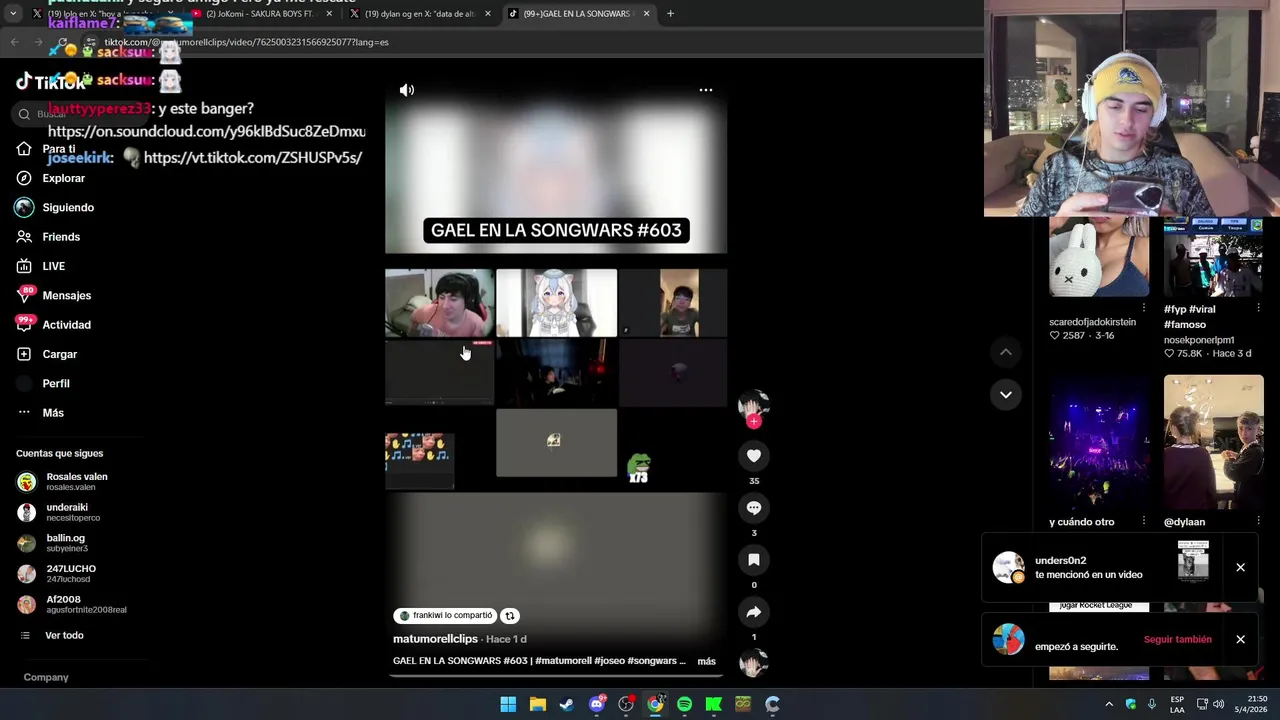Image resolution: width=1280 pixels, height=720 pixels.
Task: Share the video using the arrow icon
Action: click(x=754, y=612)
